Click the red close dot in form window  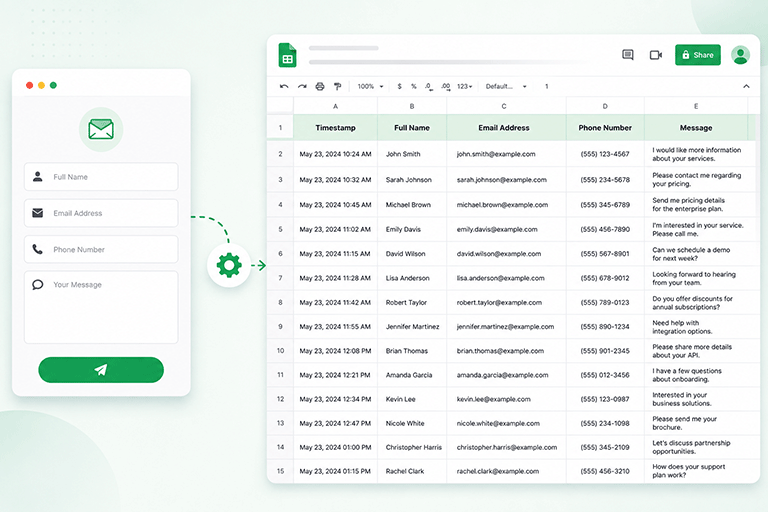pyautogui.click(x=29, y=85)
